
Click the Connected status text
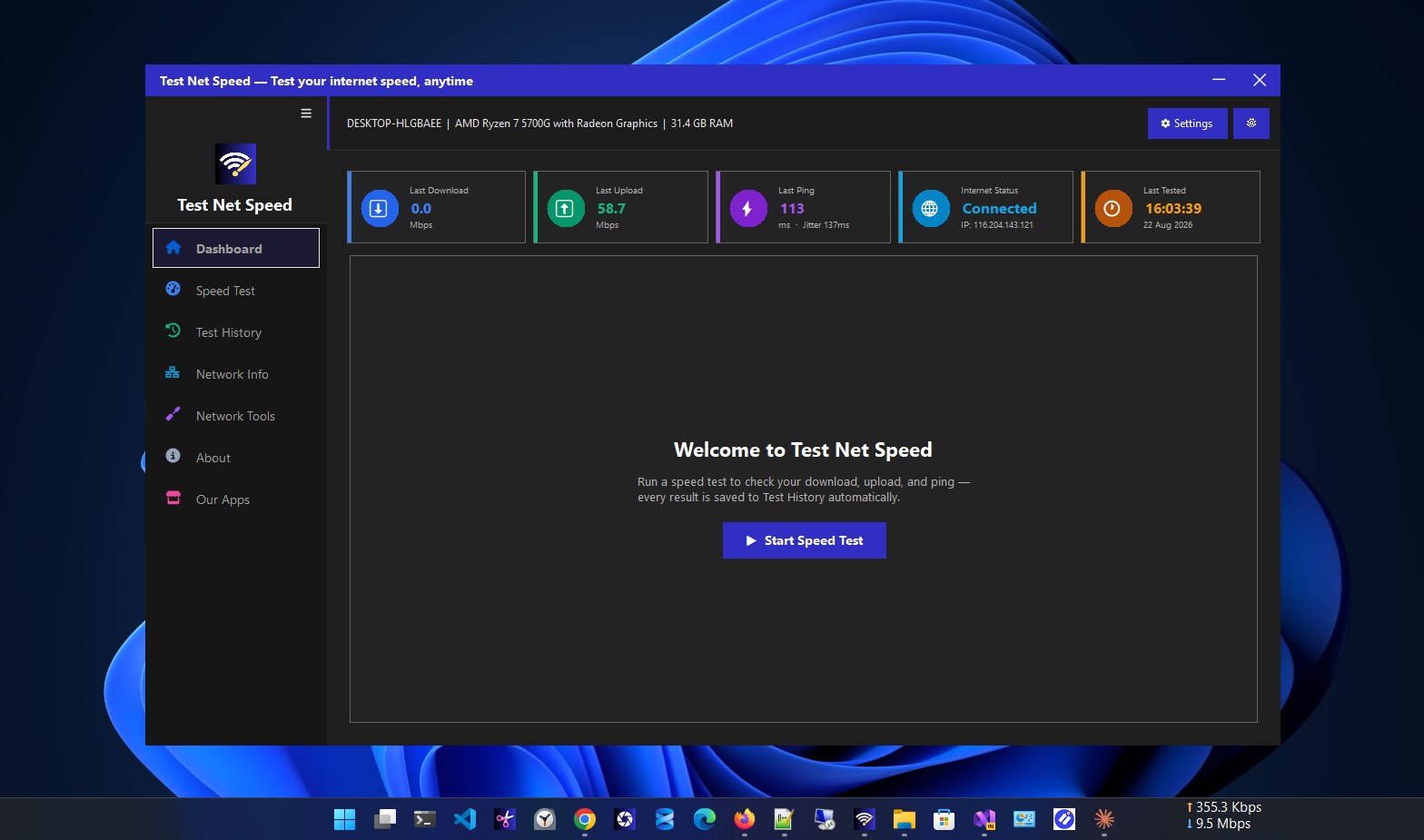tap(999, 209)
